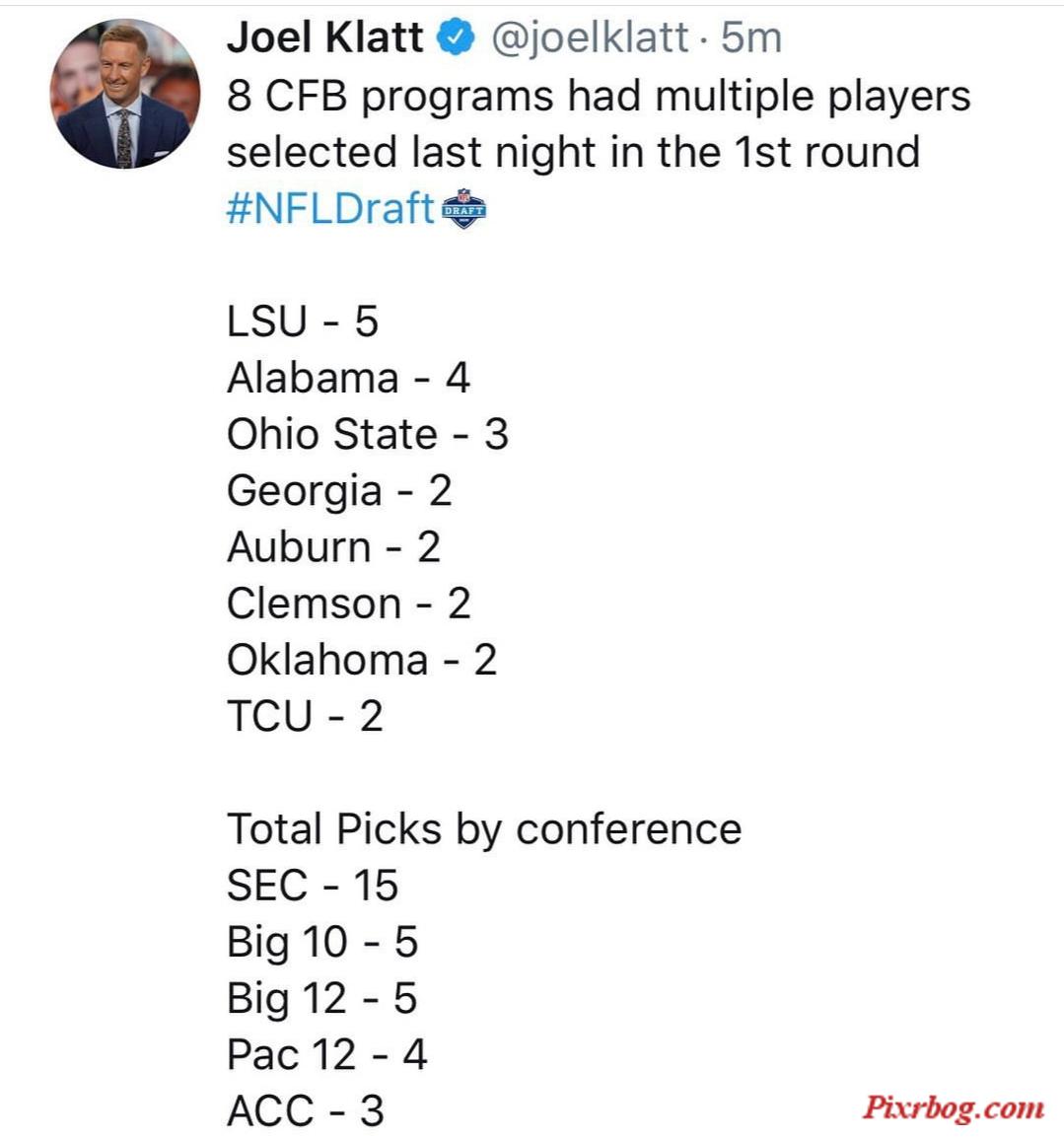
Task: Select the 'Clemson - 2' line
Action: pos(349,604)
